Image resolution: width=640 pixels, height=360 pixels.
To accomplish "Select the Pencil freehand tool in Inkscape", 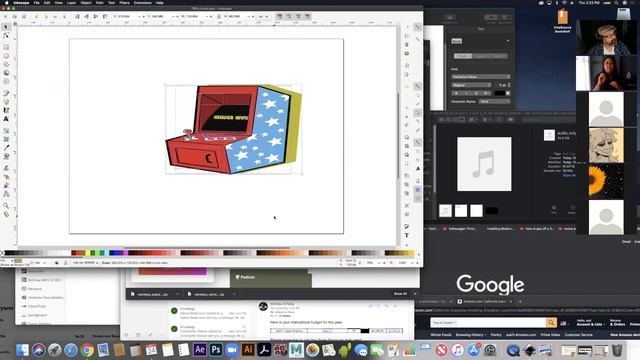I will click(x=6, y=93).
